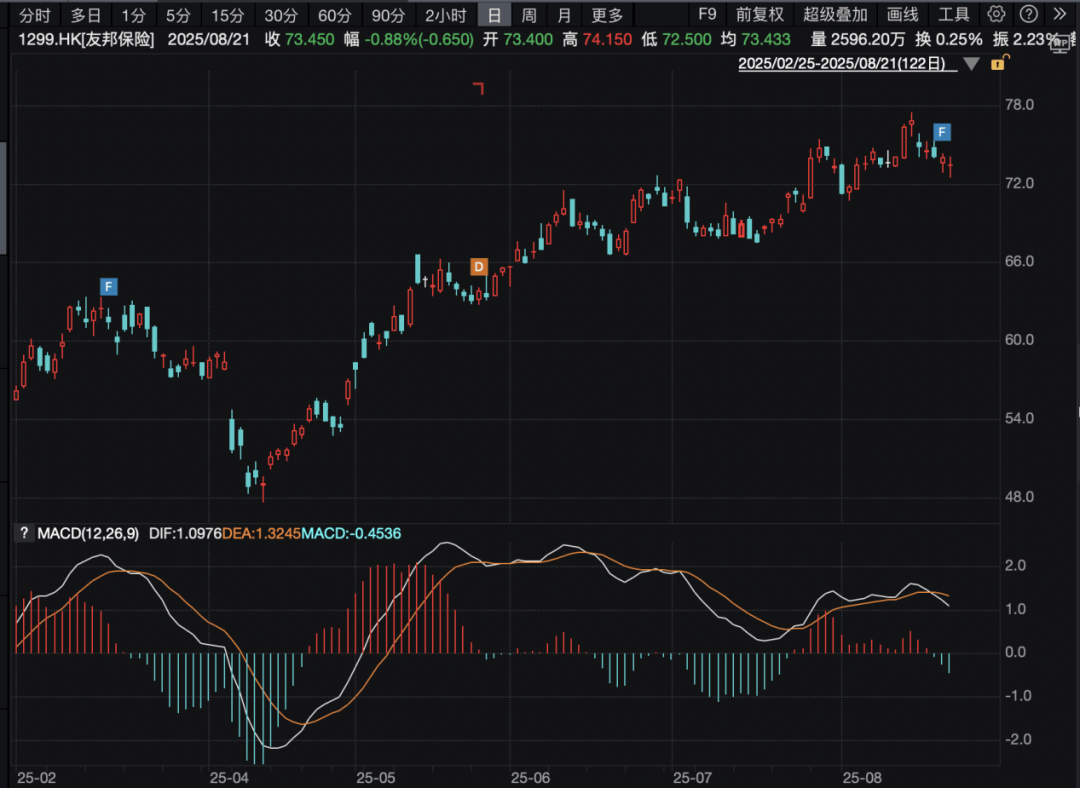Switch to 分时 intraday tab
Image resolution: width=1080 pixels, height=788 pixels.
coord(34,14)
